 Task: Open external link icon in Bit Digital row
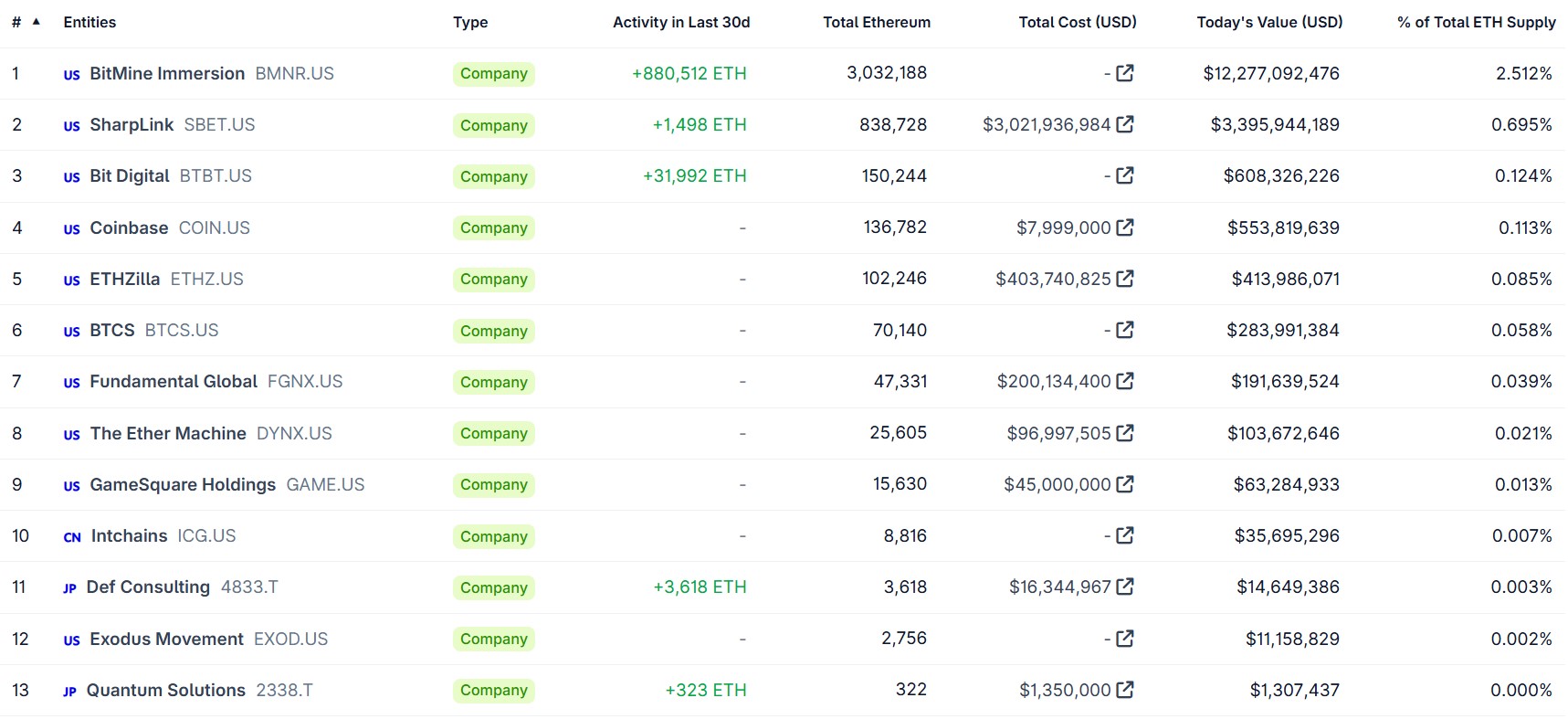pos(1125,174)
